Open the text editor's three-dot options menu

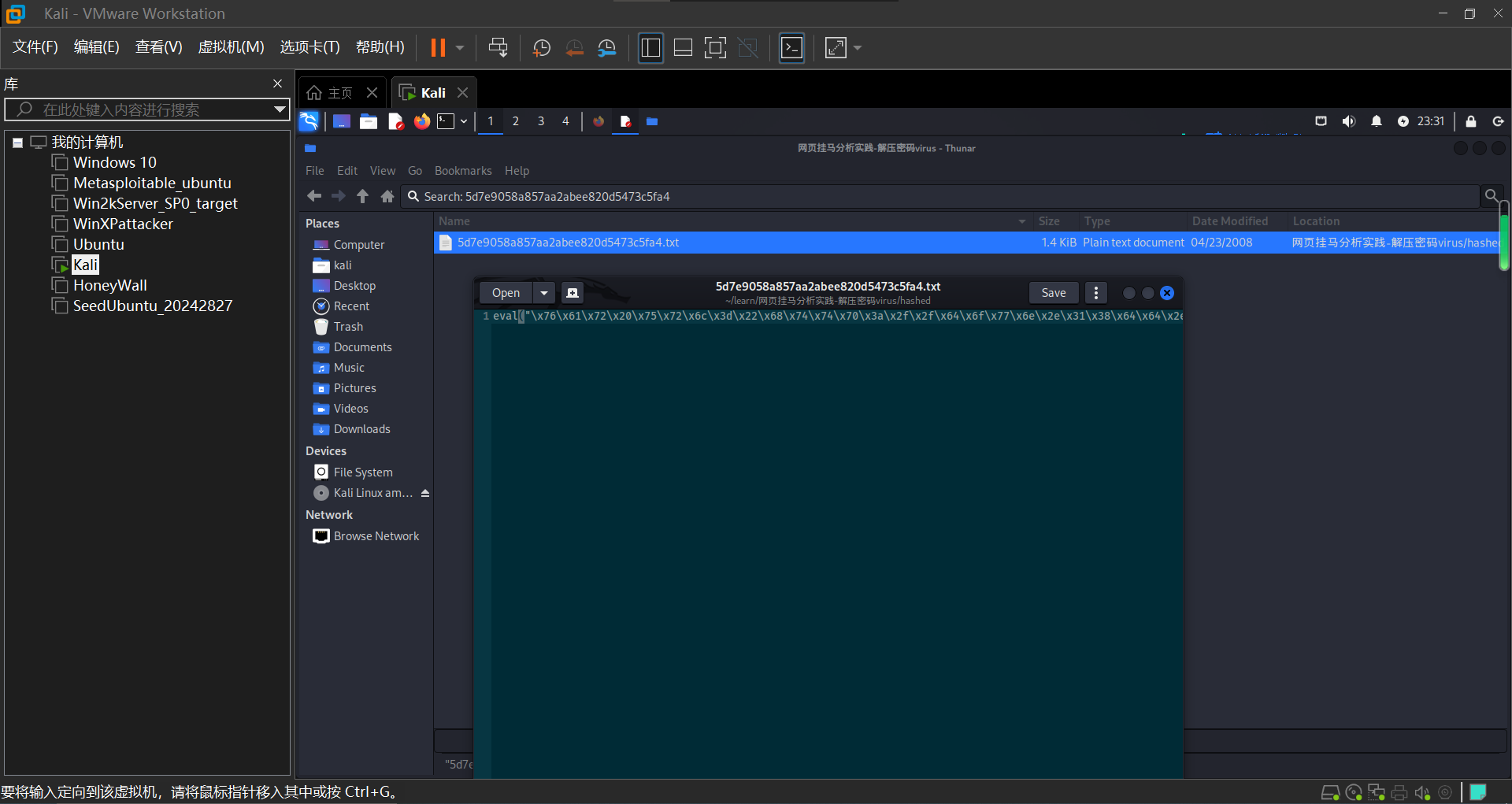pos(1096,293)
